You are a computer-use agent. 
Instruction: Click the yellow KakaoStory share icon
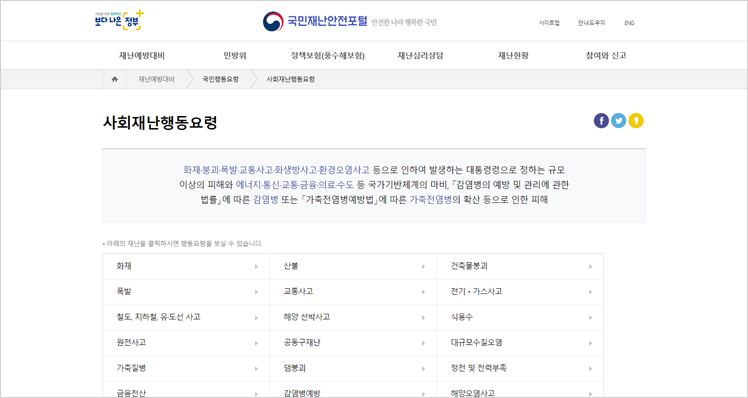pos(636,121)
